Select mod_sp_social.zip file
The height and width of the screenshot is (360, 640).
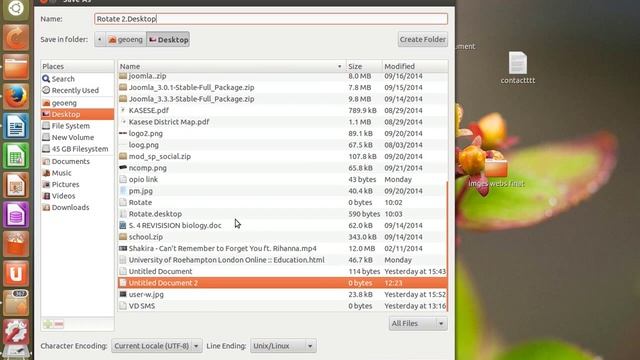coord(282,156)
